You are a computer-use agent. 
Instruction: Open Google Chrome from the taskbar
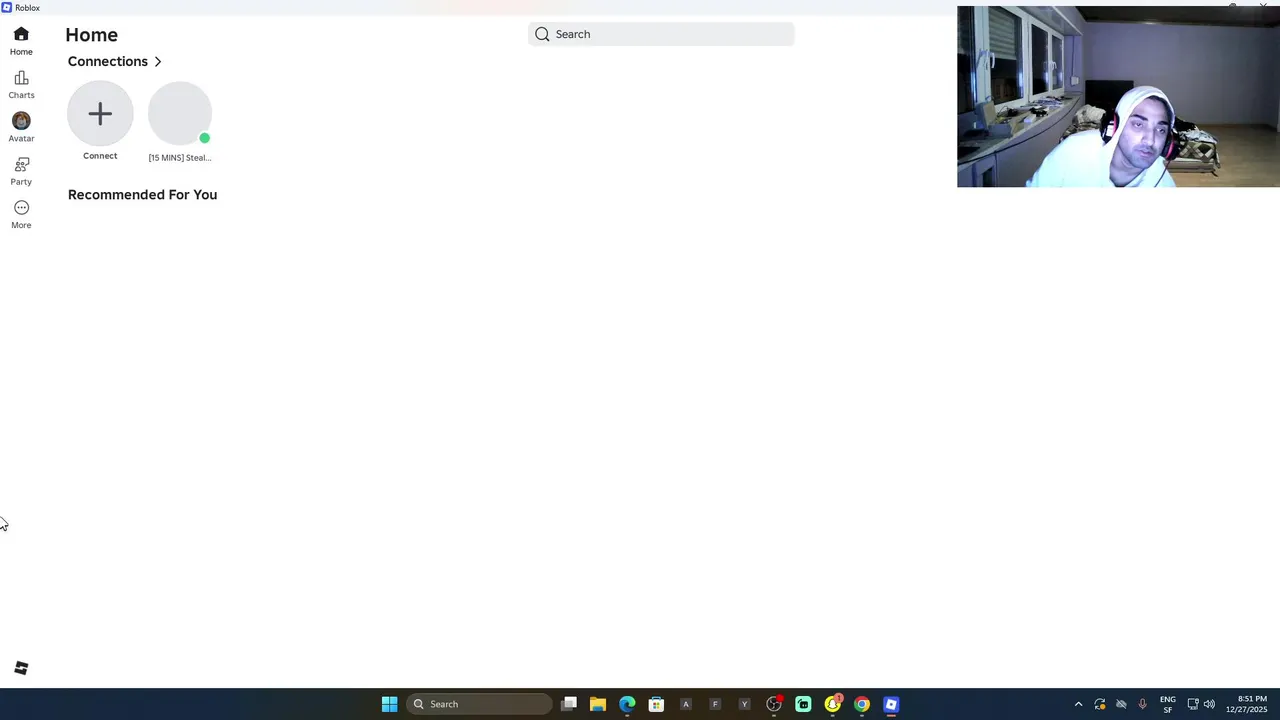(862, 704)
